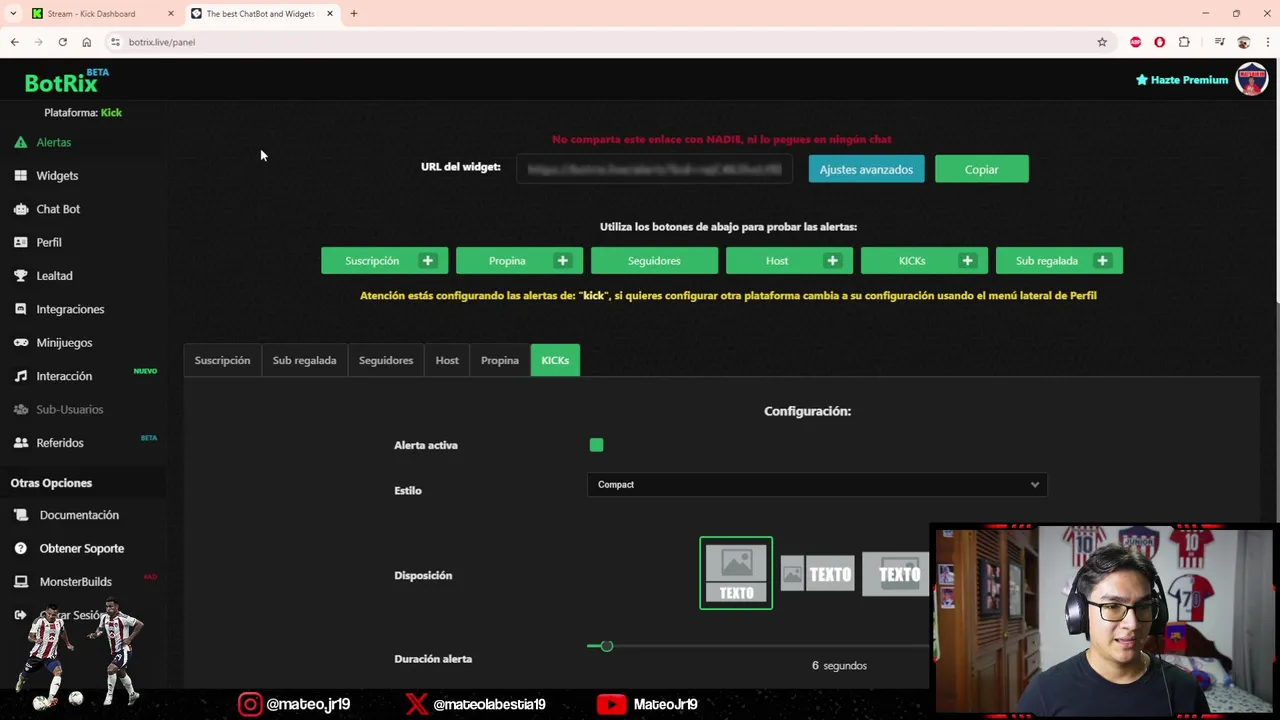Switch to the Seguidores tab

click(x=386, y=360)
